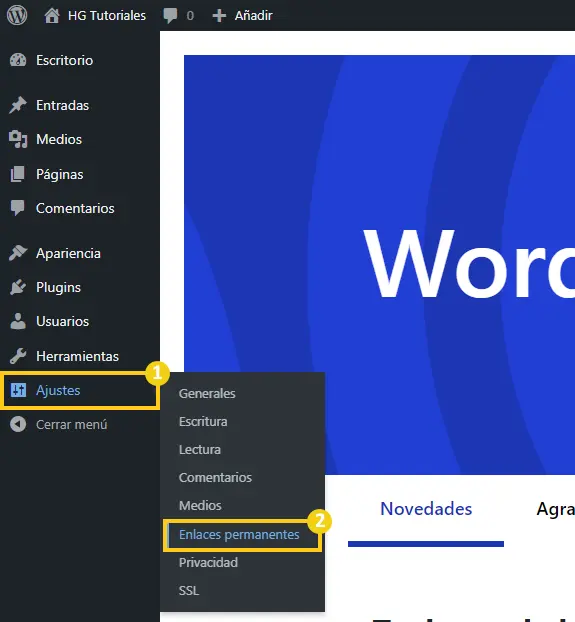Open Medios in the main sidebar
This screenshot has width=575, height=622.
click(x=59, y=139)
